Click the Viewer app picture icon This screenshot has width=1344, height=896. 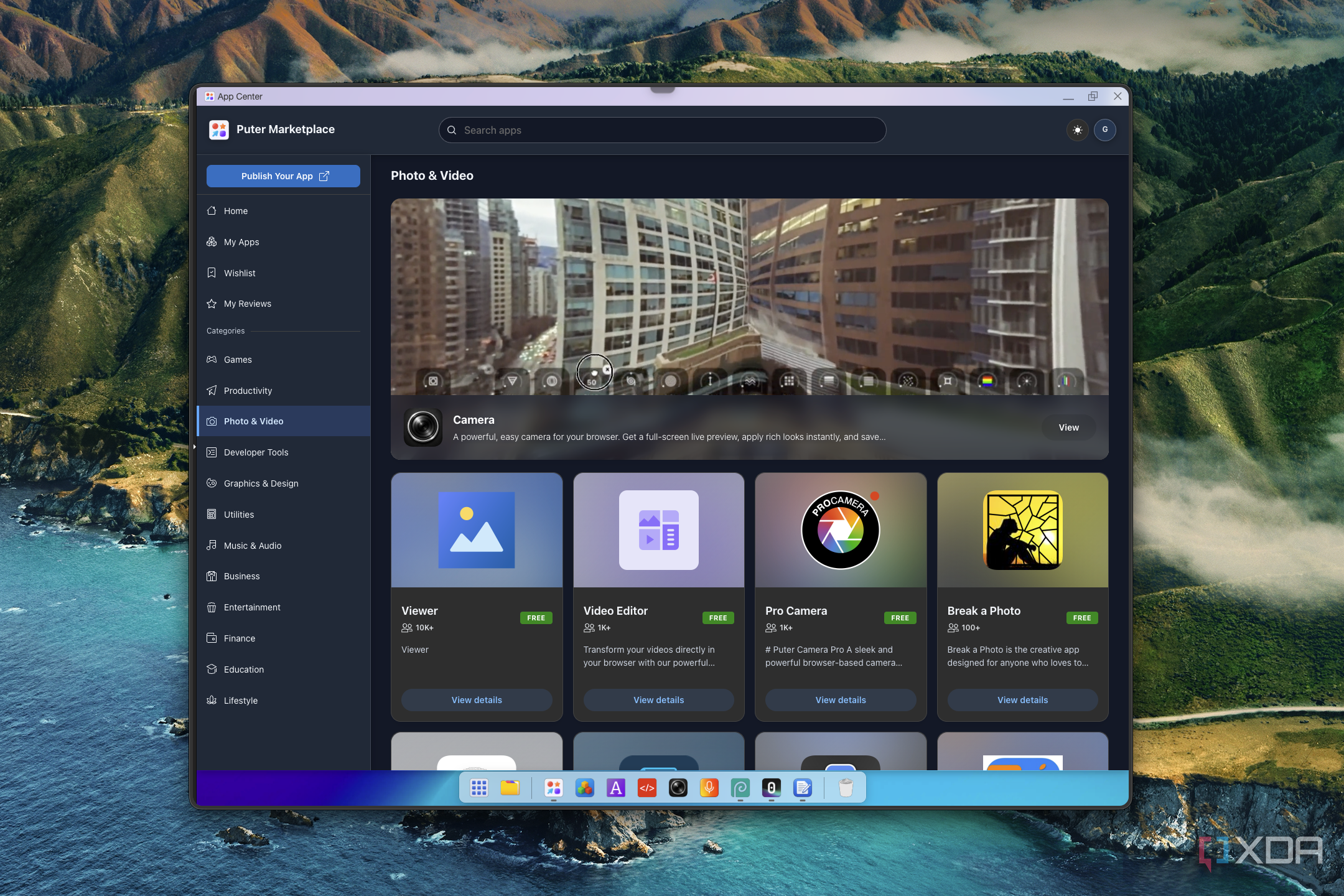(x=477, y=530)
